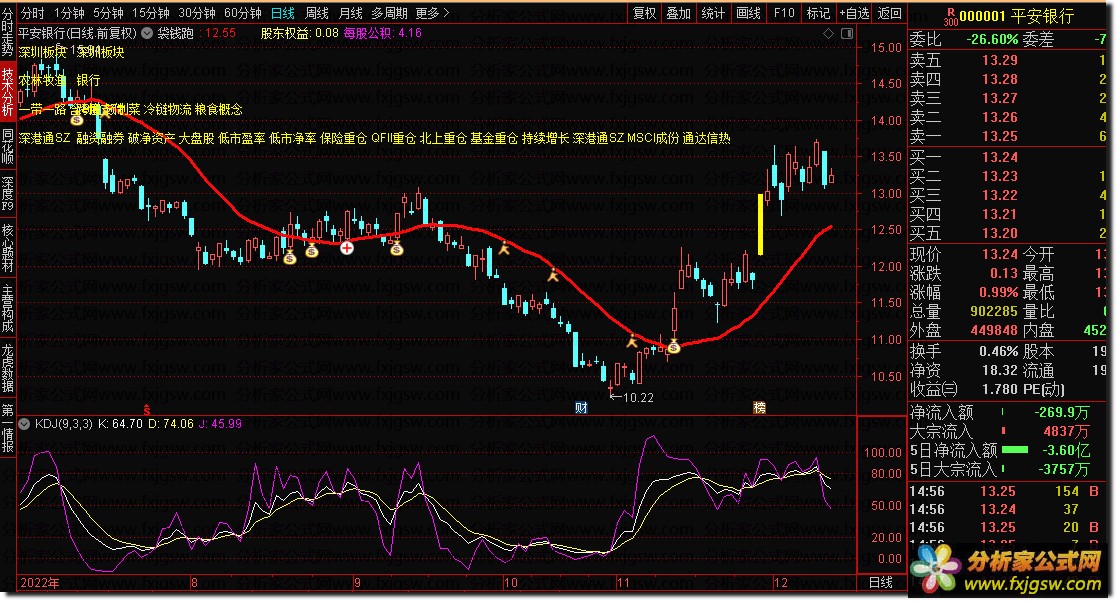Click the QFII重仓 tag
1118x601 pixels.
(394, 138)
